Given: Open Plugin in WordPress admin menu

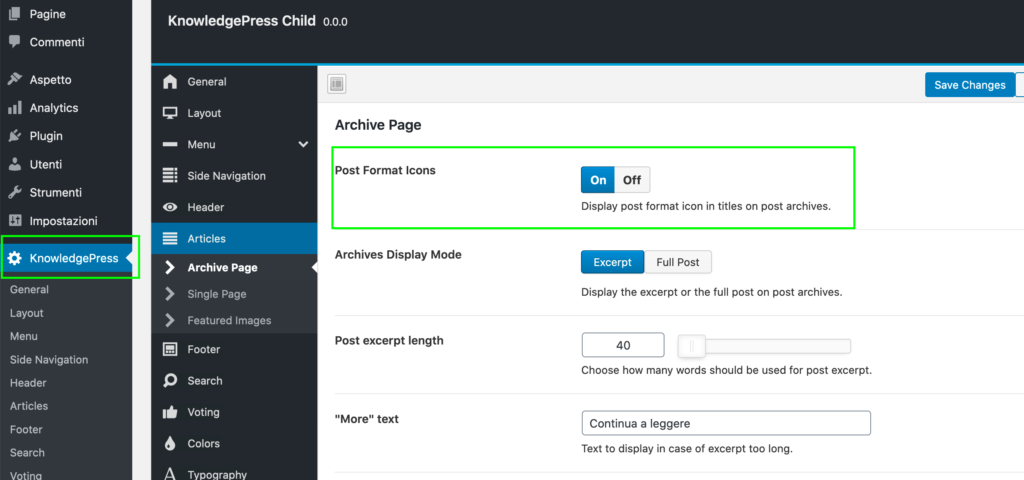Looking at the screenshot, I should pos(46,136).
